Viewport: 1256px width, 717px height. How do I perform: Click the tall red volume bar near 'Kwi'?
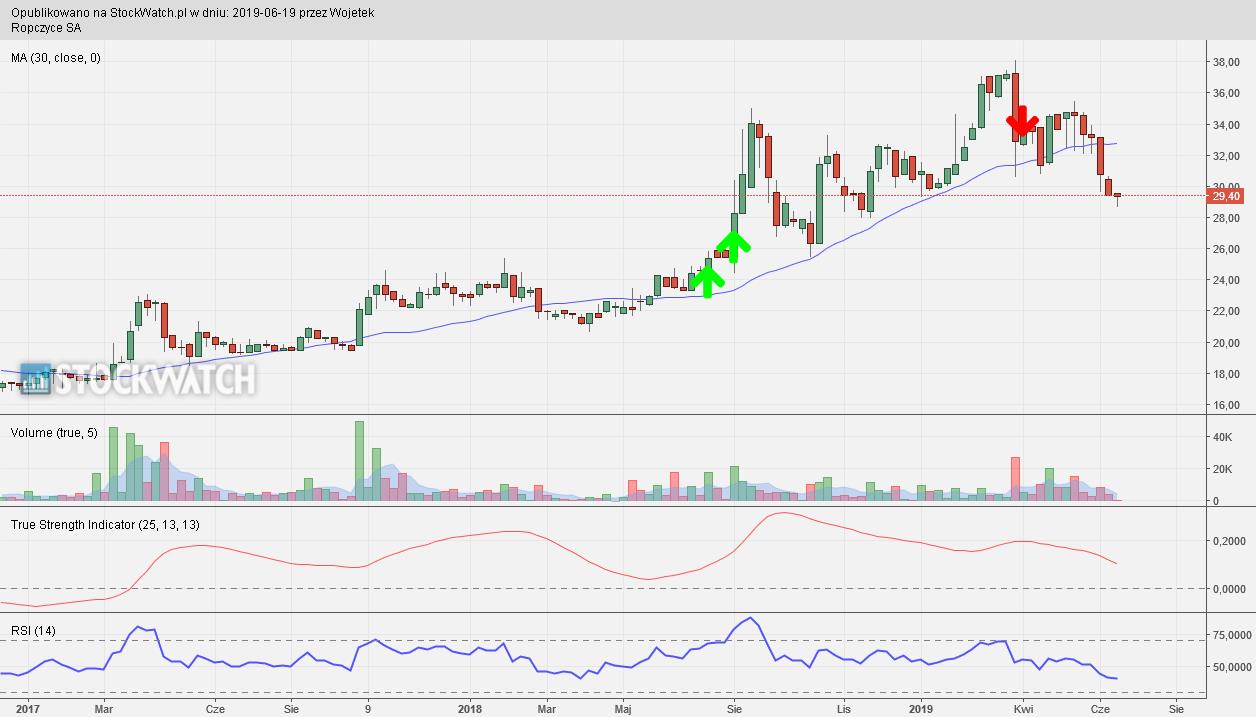pyautogui.click(x=1015, y=479)
